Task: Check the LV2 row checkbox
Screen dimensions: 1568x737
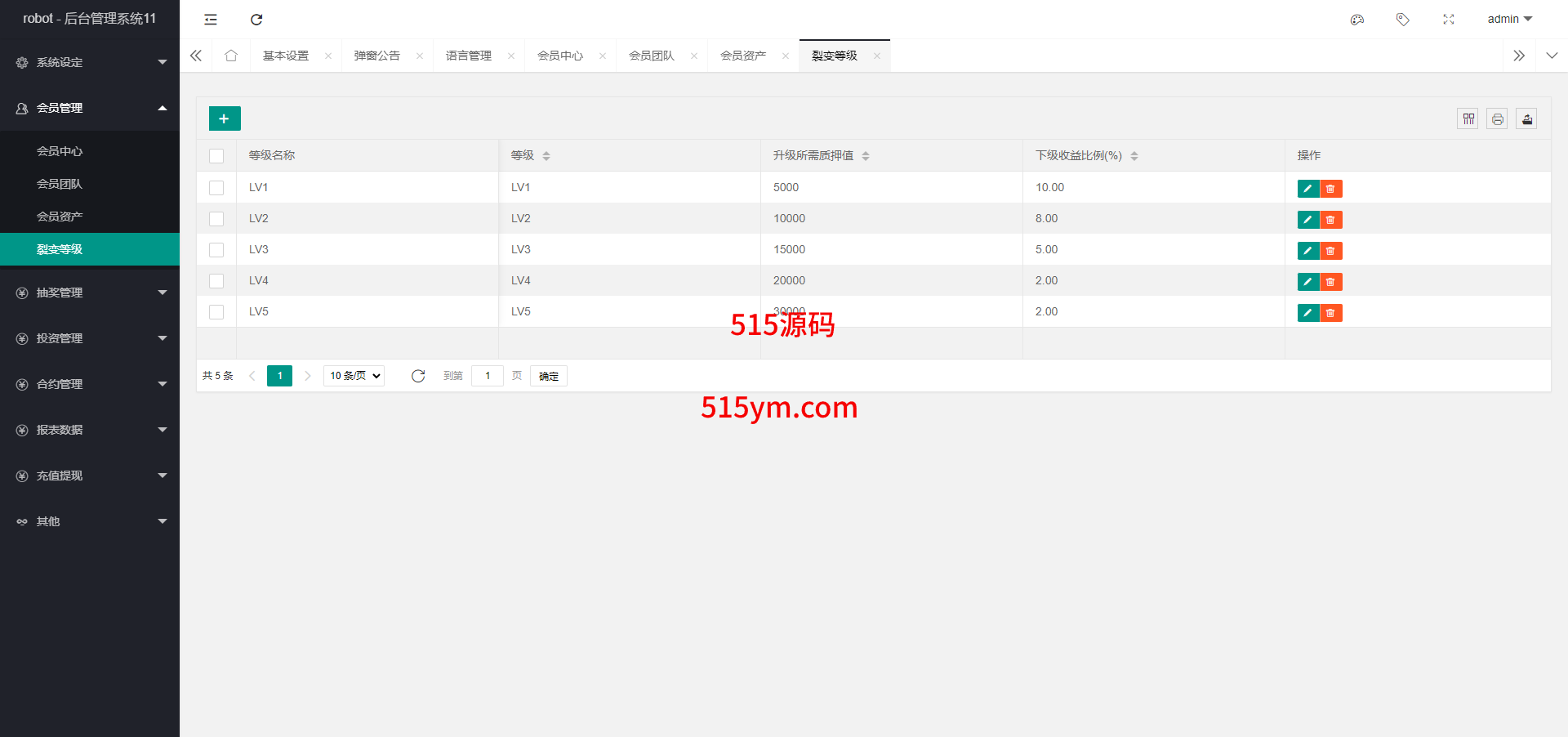Action: [216, 219]
